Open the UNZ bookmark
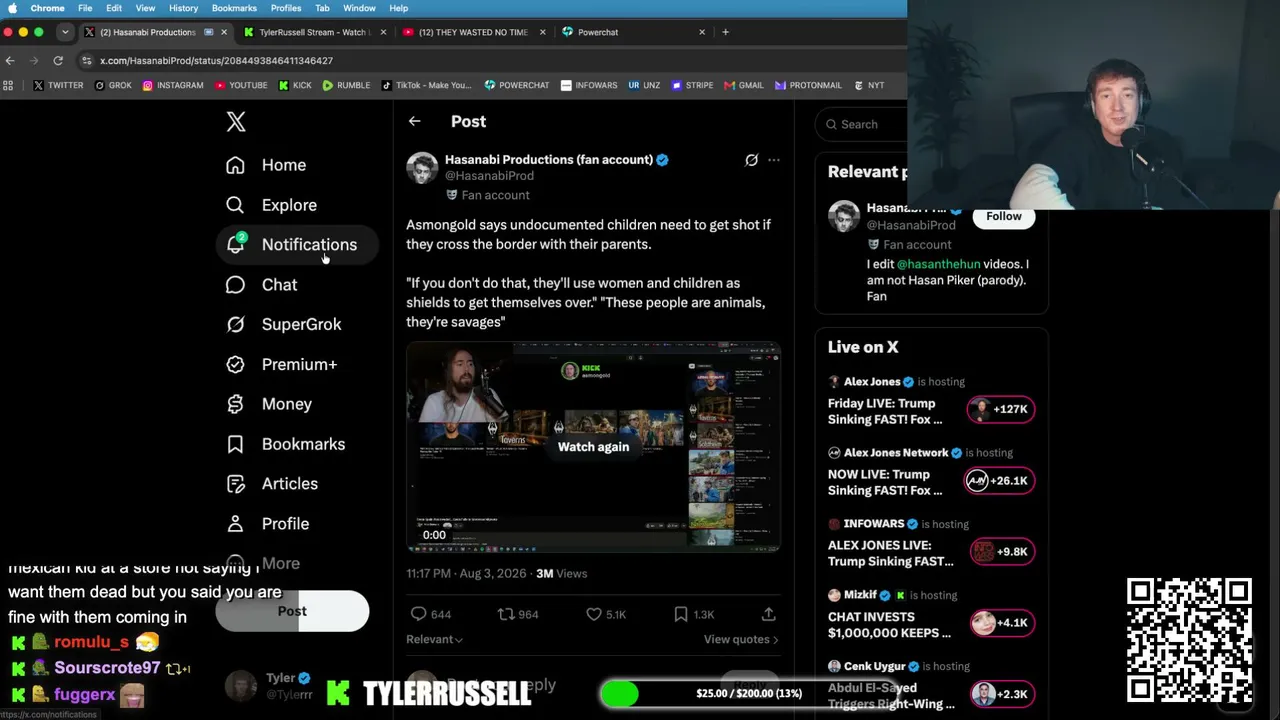Screen dimensions: 1280x720 pos(644,86)
